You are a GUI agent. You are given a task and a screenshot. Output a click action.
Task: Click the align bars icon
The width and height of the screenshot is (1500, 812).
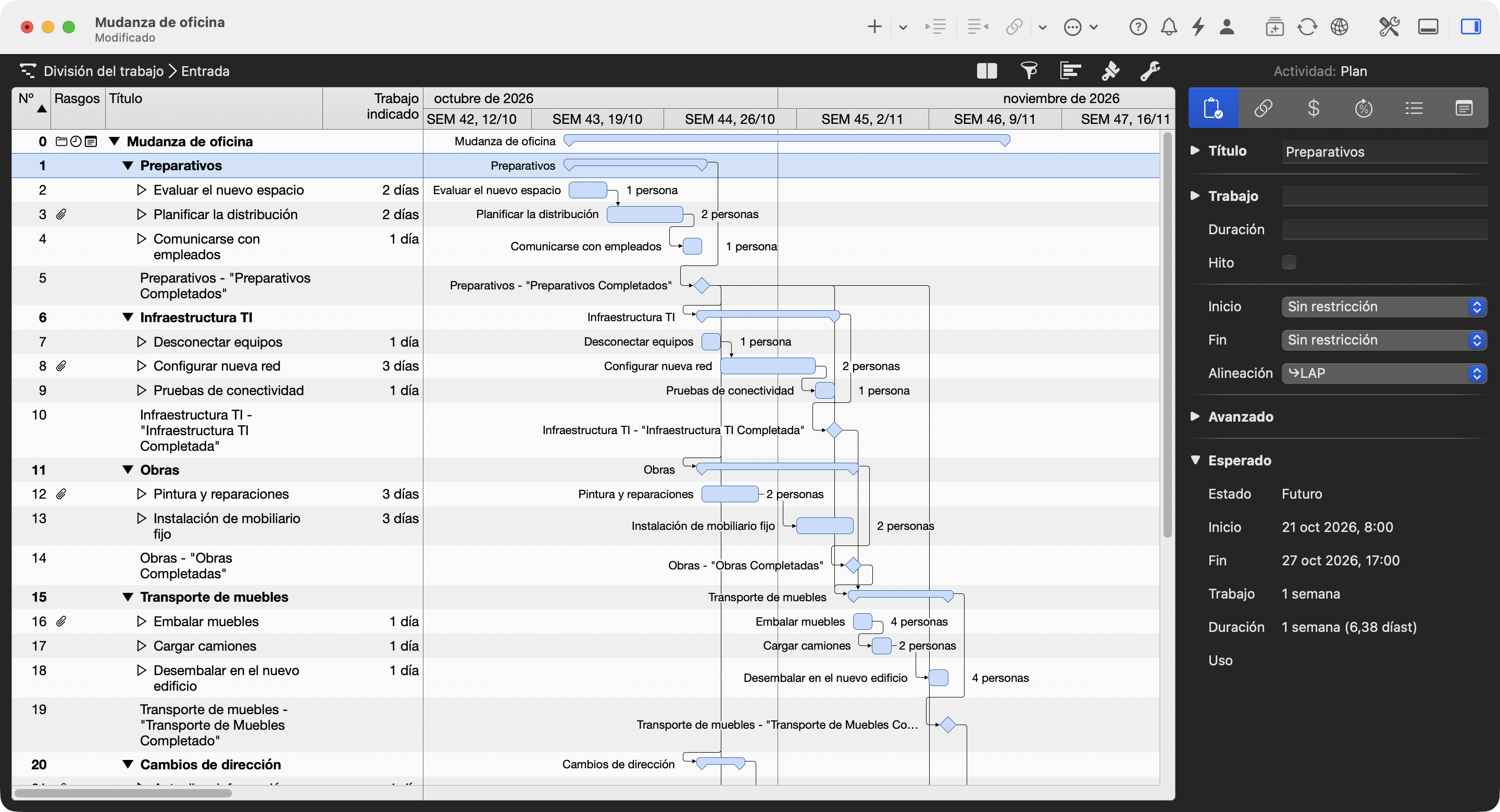[1070, 71]
